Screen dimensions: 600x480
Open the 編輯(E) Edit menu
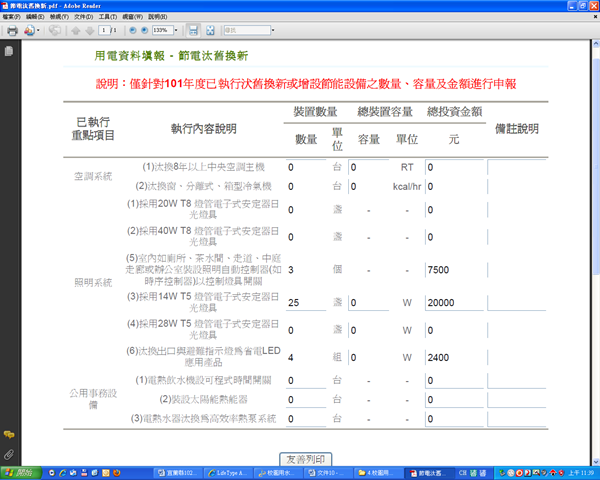35,17
